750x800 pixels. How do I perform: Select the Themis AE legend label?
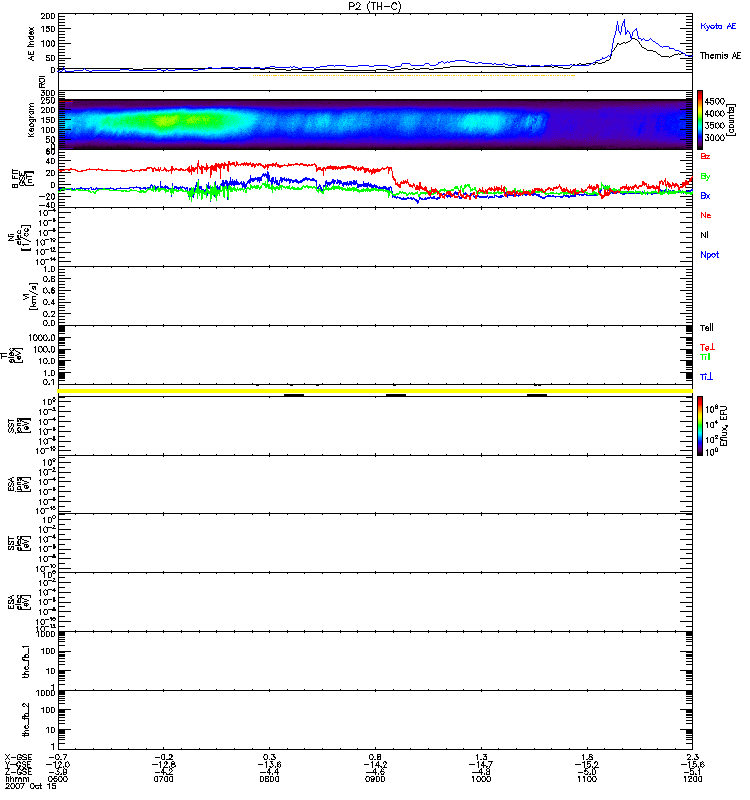pyautogui.click(x=720, y=56)
